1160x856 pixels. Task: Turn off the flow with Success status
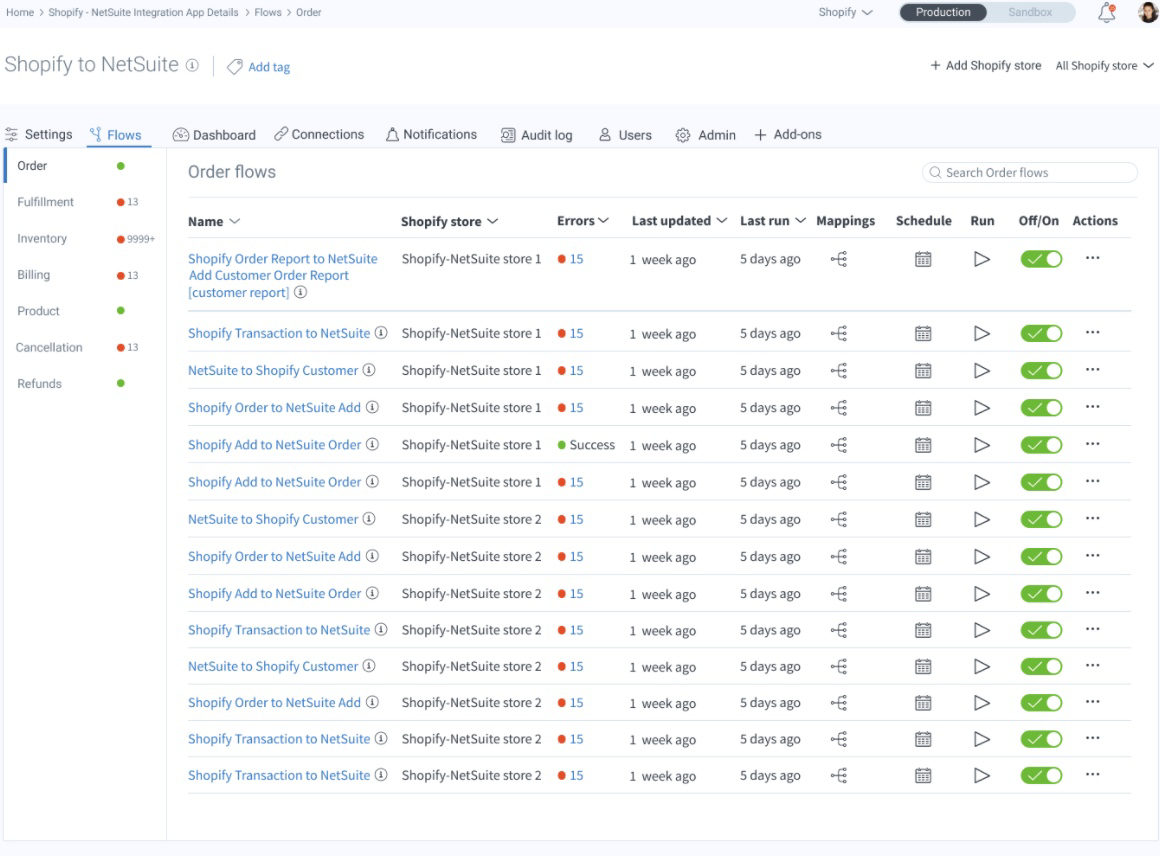pyautogui.click(x=1041, y=445)
